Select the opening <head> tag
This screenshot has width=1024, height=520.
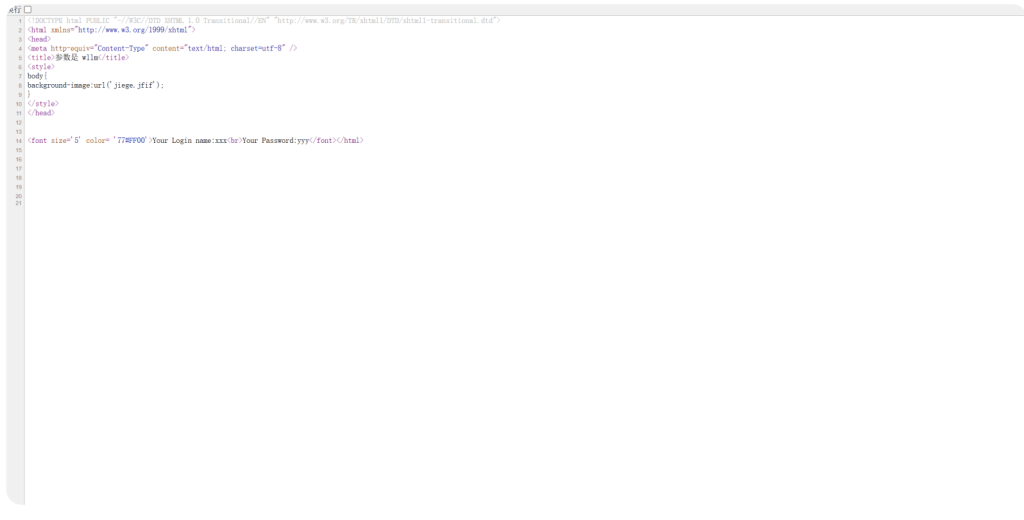[x=39, y=39]
